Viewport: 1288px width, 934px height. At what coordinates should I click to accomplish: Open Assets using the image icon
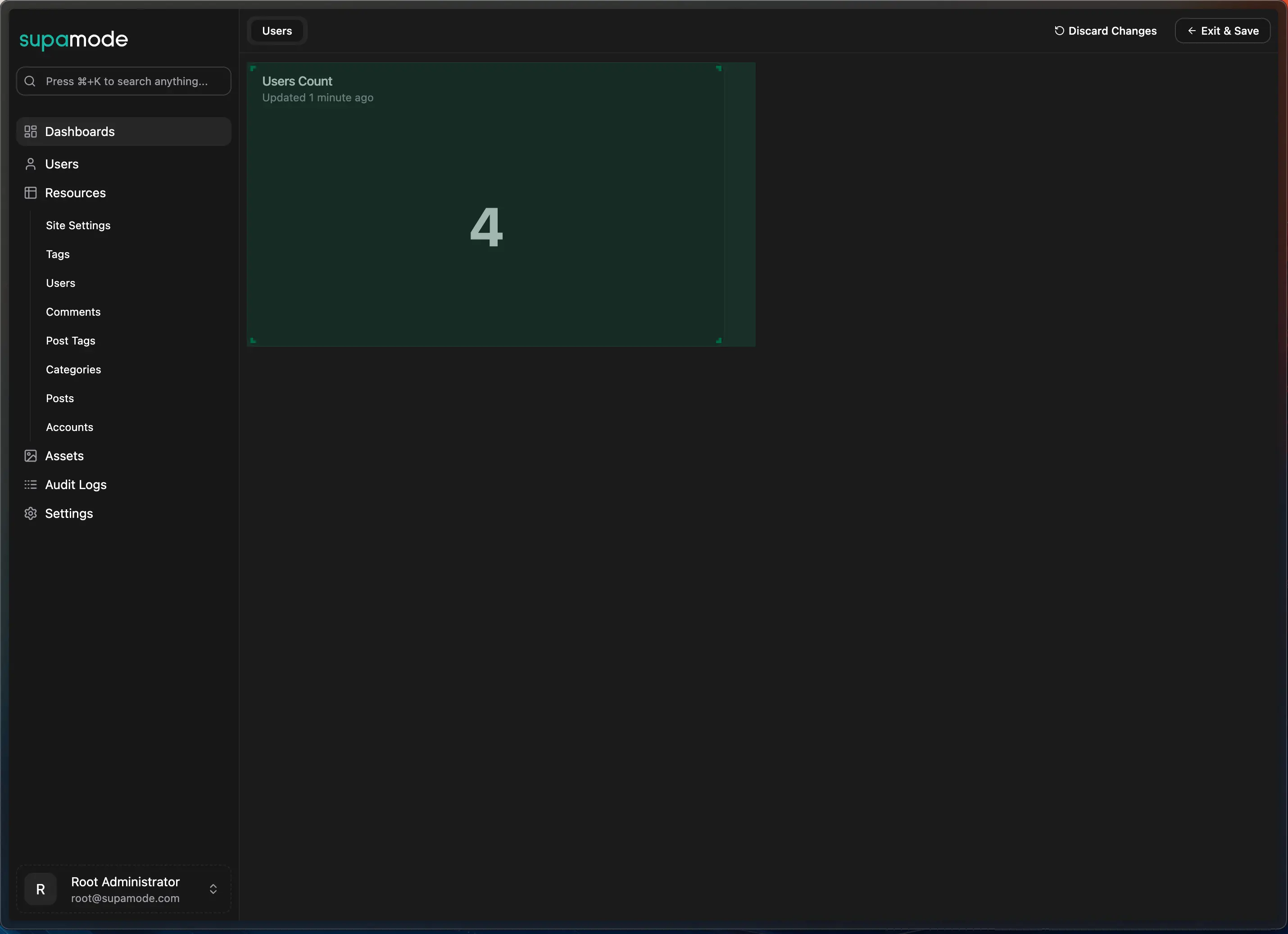click(x=31, y=455)
